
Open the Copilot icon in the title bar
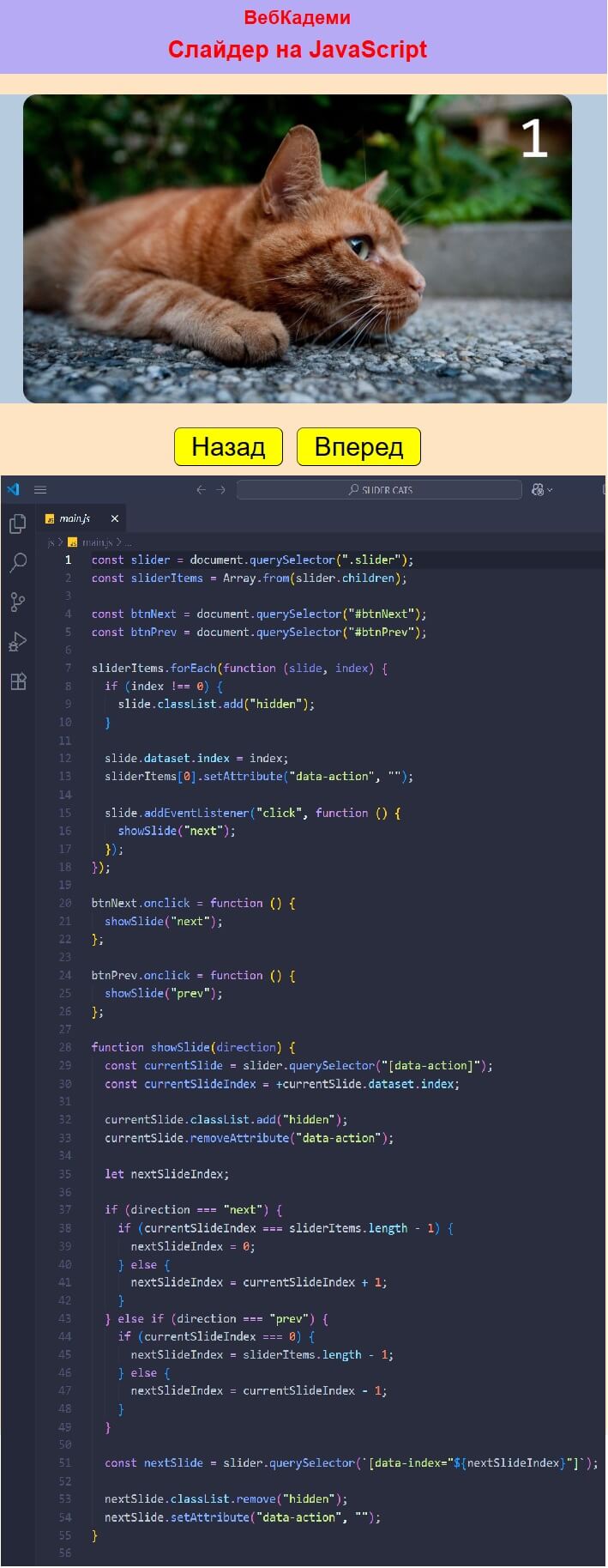[x=538, y=490]
